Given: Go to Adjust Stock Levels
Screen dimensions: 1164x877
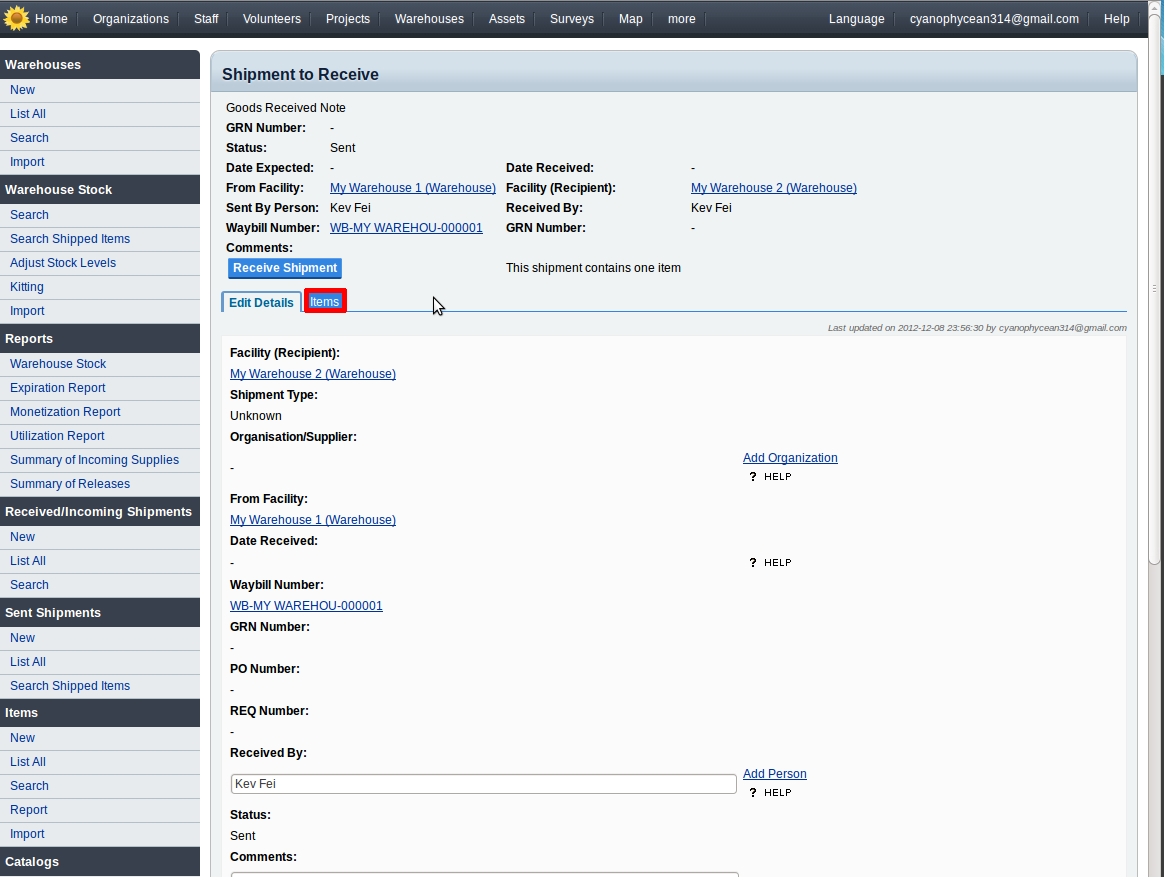Looking at the screenshot, I should 63,263.
